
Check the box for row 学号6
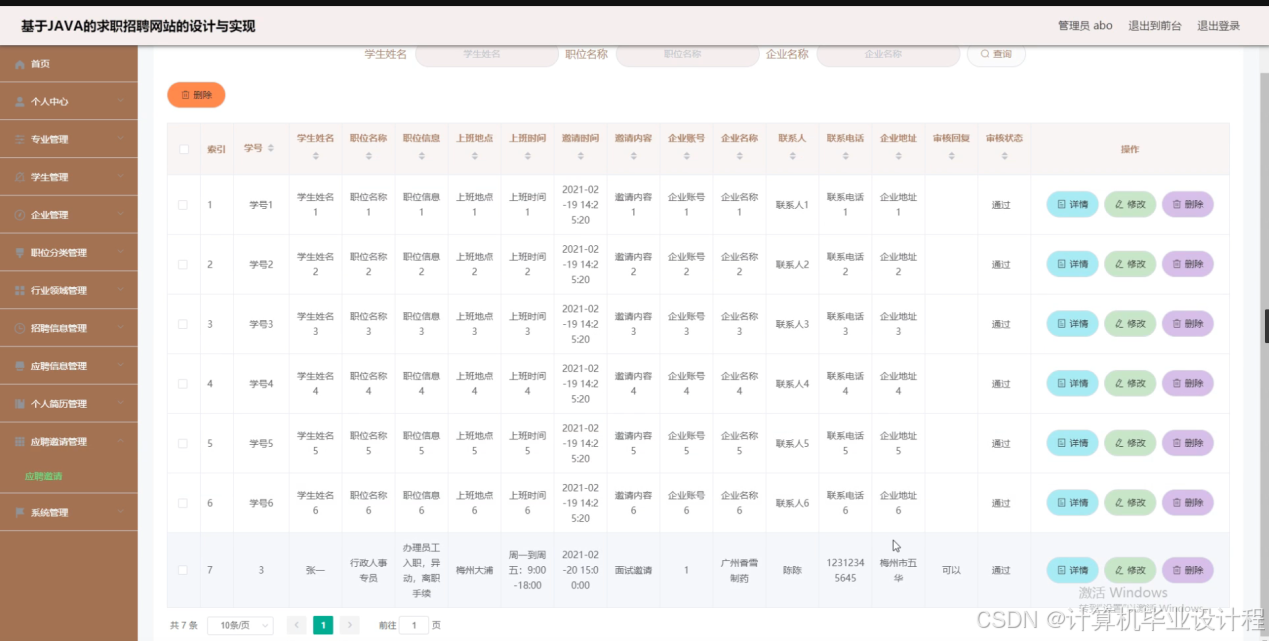click(183, 503)
